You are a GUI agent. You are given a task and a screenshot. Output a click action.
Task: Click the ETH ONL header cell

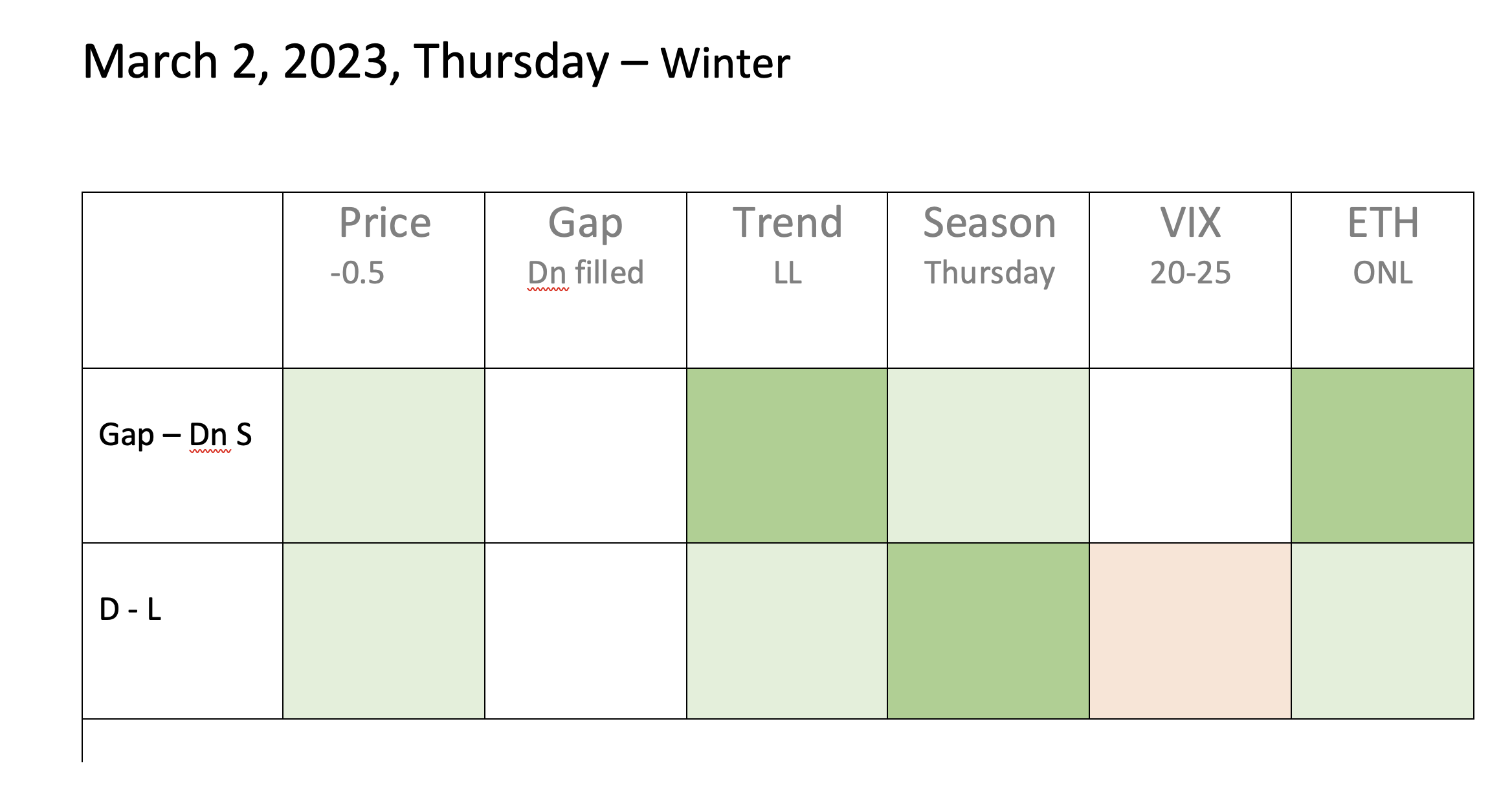[1383, 280]
